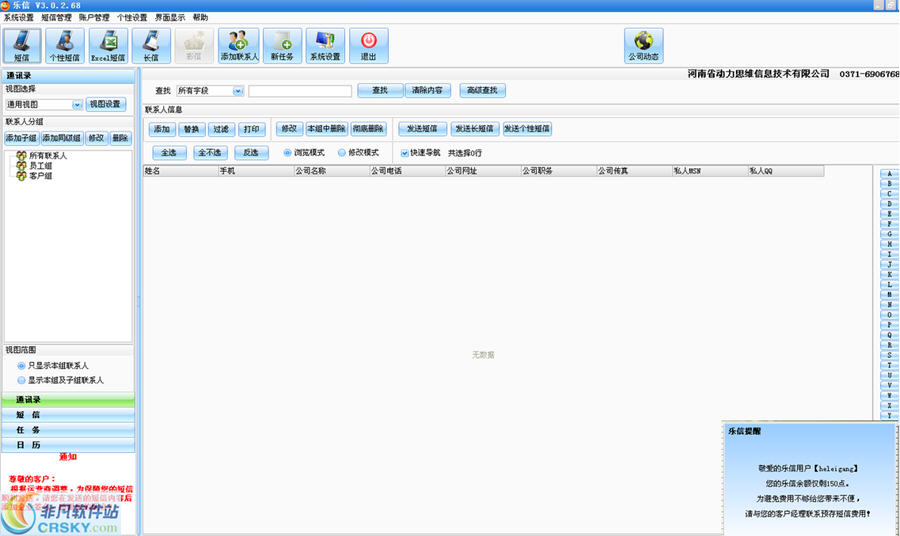Click the 添加联系人 add contact icon
900x536 pixels.
pyautogui.click(x=239, y=45)
